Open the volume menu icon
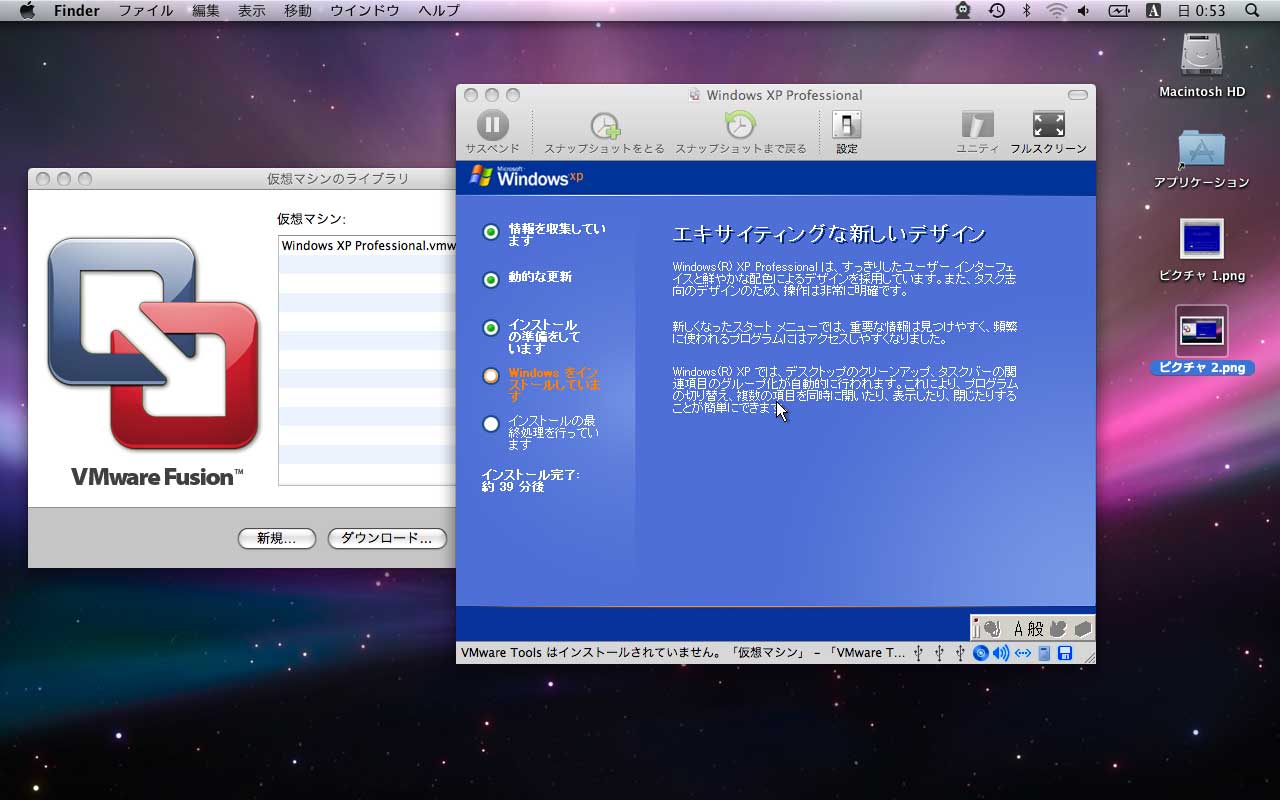The width and height of the screenshot is (1280, 800). 1085,10
